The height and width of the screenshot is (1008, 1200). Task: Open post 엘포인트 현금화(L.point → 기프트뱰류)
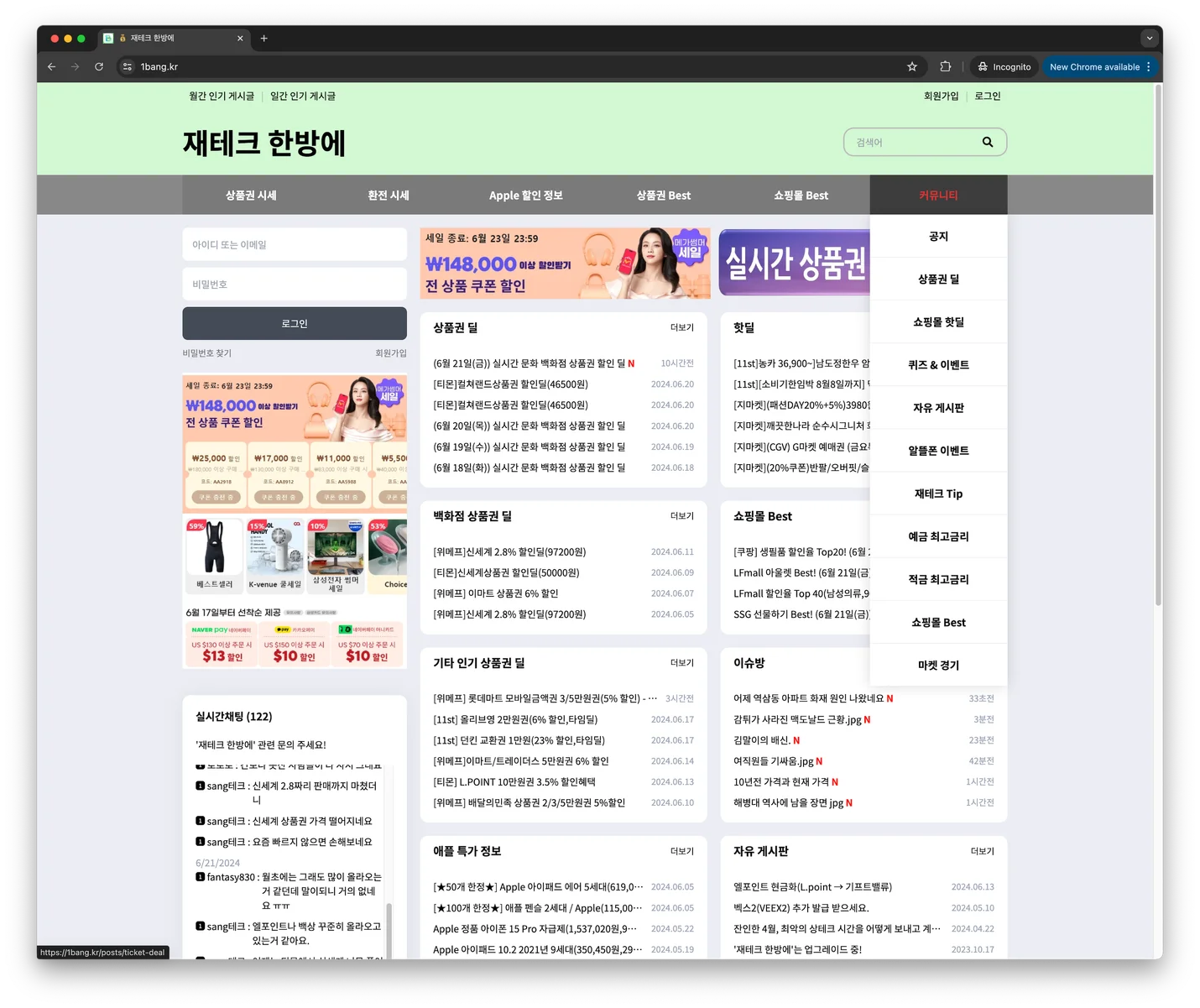812,887
